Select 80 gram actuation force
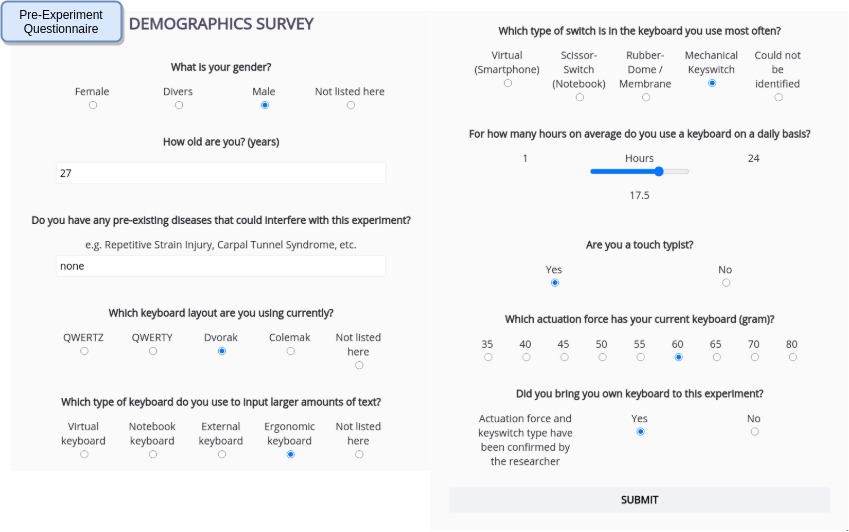The width and height of the screenshot is (849, 532). point(792,357)
